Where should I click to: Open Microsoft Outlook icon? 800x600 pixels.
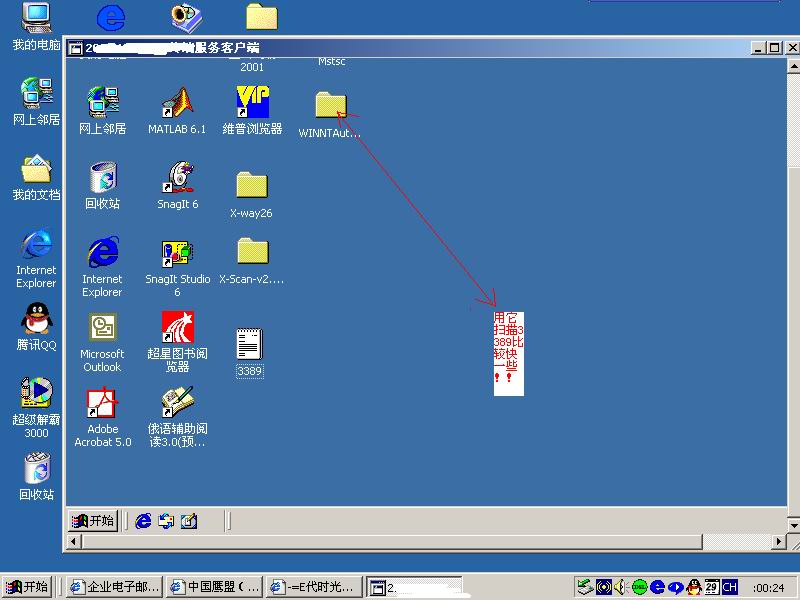pyautogui.click(x=102, y=329)
